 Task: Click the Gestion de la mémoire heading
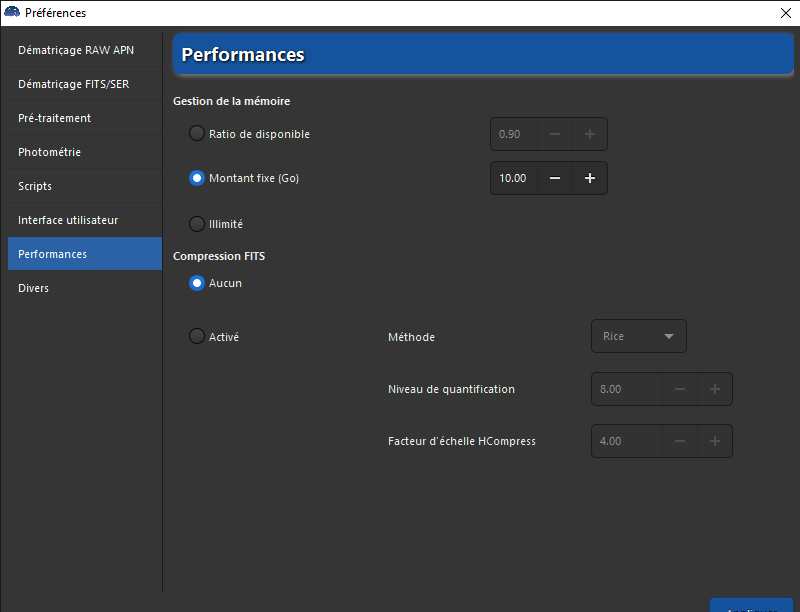pyautogui.click(x=232, y=101)
